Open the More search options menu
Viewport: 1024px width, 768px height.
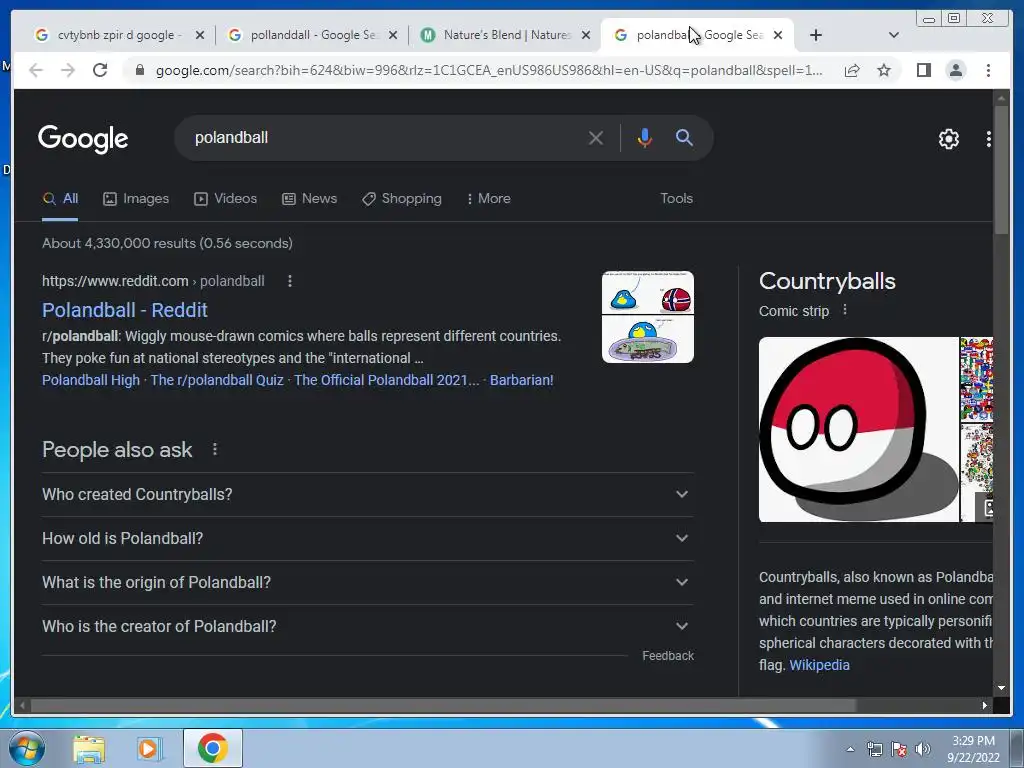click(488, 199)
